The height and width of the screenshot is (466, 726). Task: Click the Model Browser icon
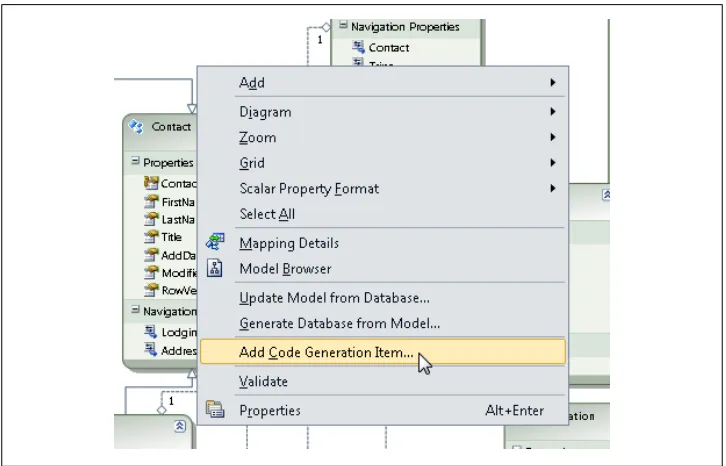pos(214,268)
